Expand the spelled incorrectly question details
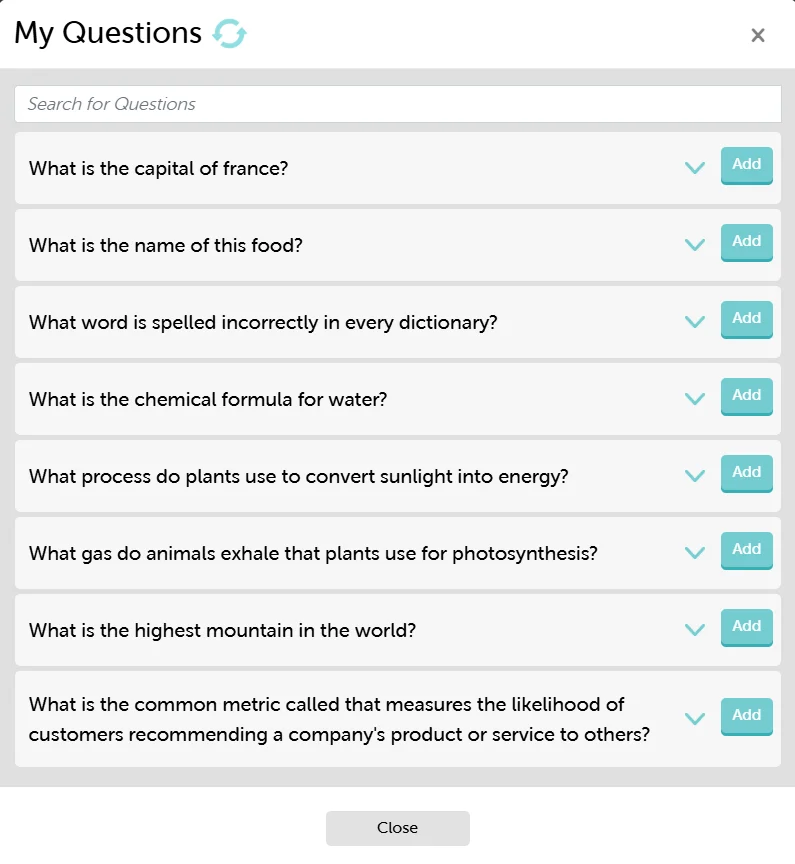795x864 pixels. (695, 322)
